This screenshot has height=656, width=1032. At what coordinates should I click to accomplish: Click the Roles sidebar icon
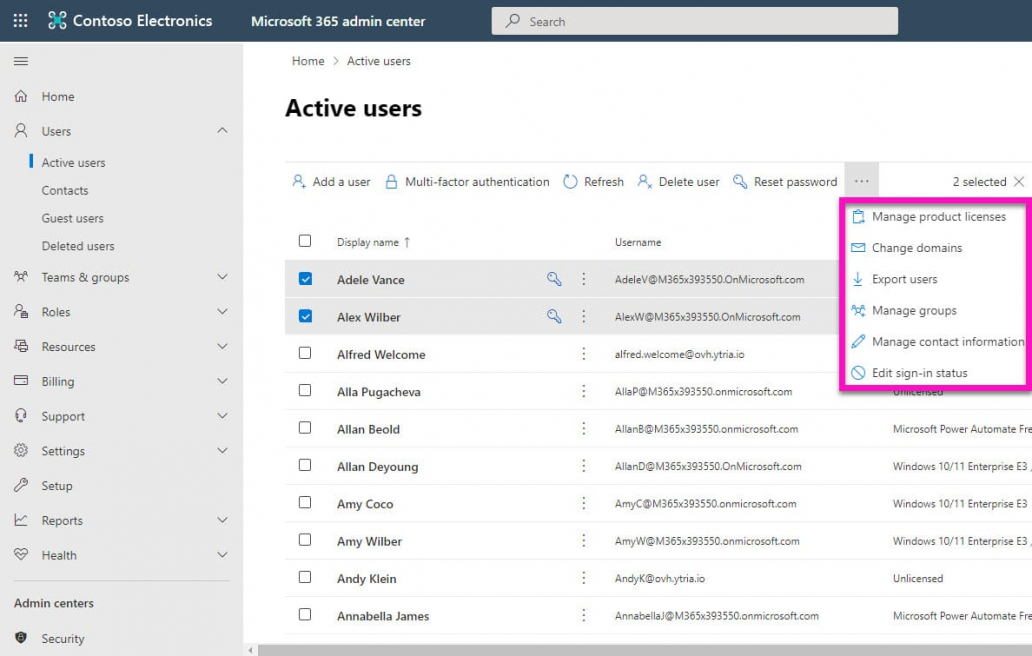(x=21, y=311)
